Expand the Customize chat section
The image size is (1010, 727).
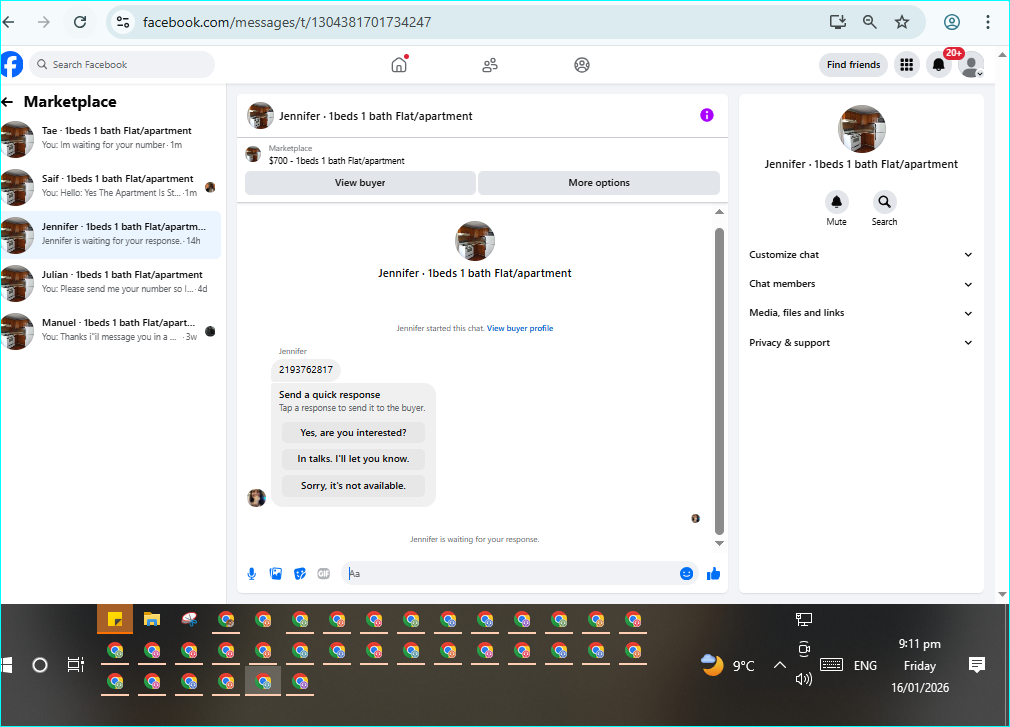click(x=861, y=255)
